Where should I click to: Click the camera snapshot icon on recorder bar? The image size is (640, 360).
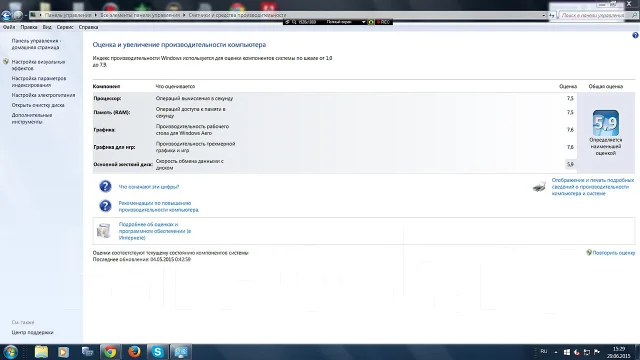[x=371, y=22]
